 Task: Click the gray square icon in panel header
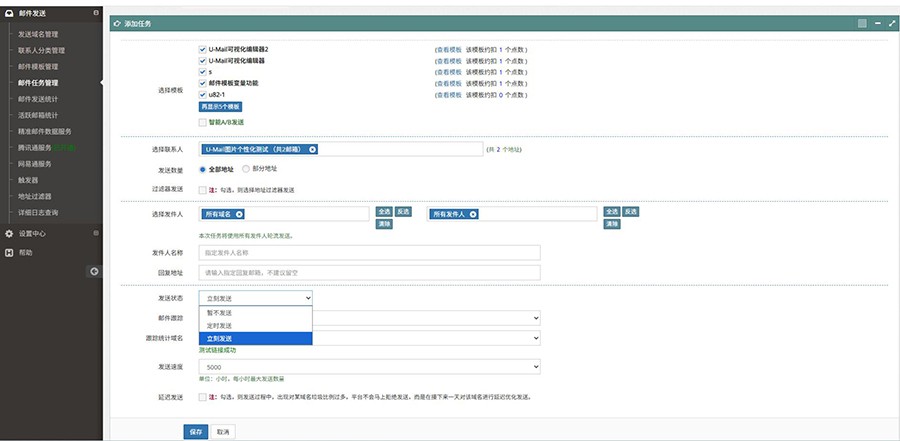point(862,24)
